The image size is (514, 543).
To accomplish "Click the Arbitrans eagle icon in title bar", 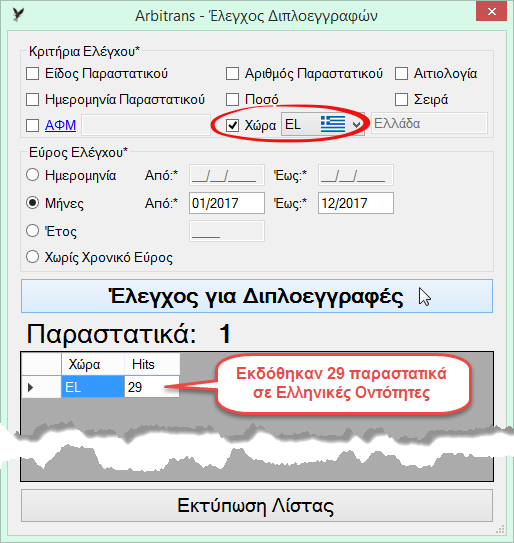I will (x=18, y=15).
